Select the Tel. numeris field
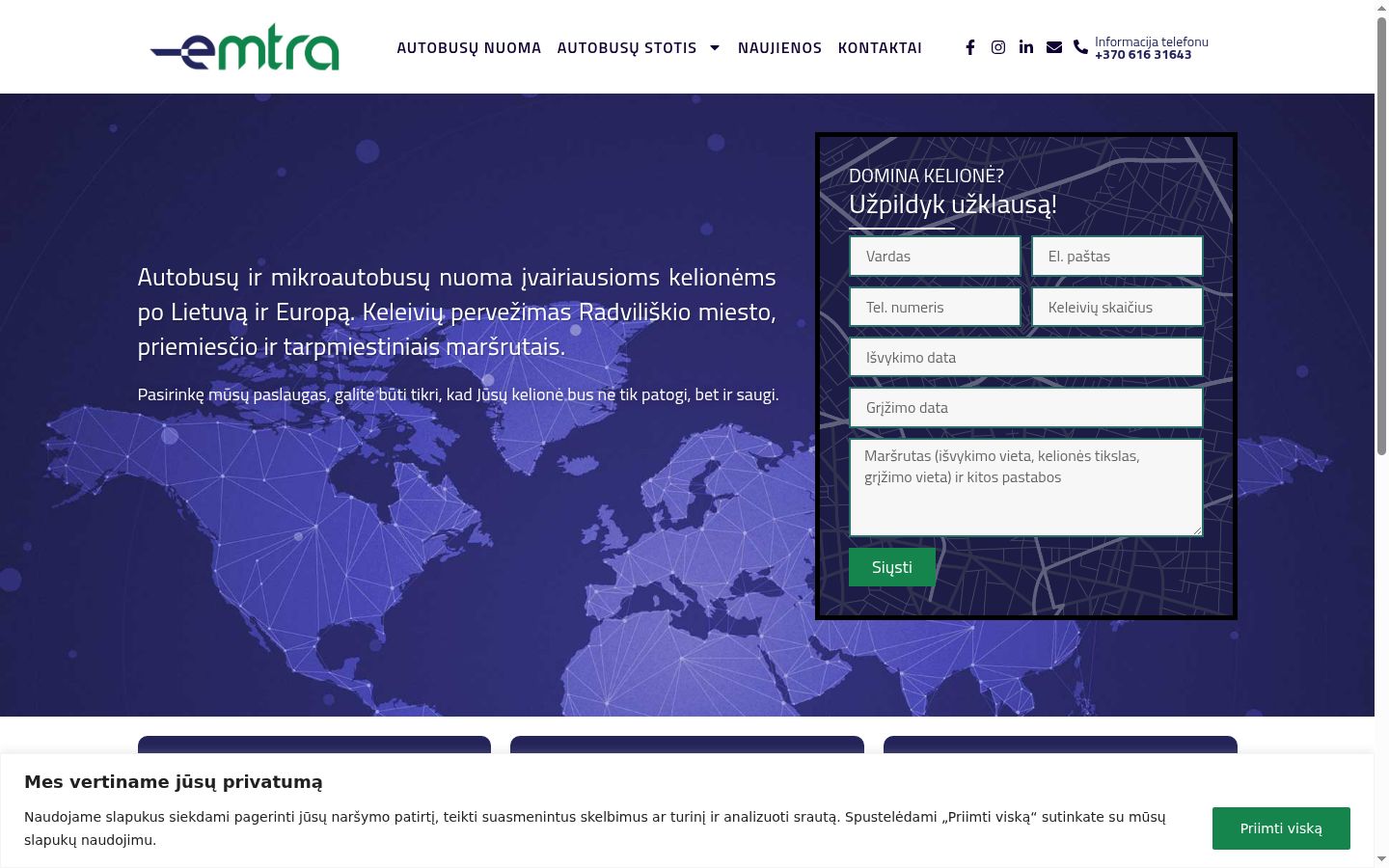The image size is (1389, 868). (935, 308)
